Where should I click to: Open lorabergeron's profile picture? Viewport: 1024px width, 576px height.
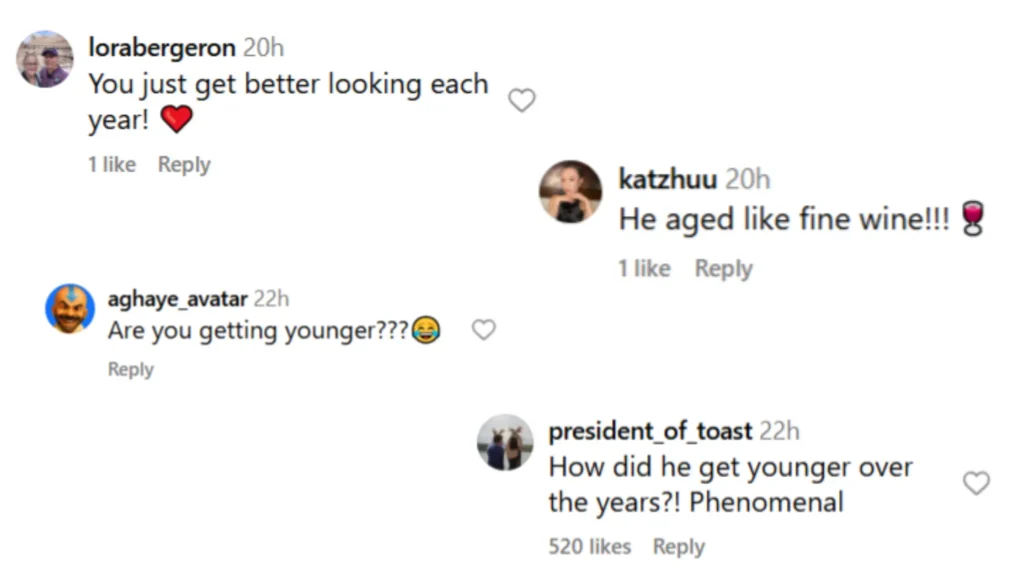click(x=45, y=59)
